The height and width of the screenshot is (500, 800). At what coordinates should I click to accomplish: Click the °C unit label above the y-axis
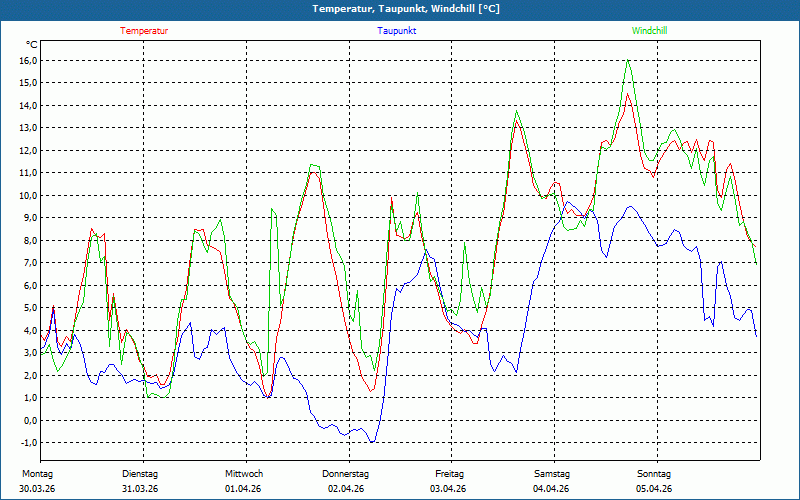pyautogui.click(x=32, y=44)
